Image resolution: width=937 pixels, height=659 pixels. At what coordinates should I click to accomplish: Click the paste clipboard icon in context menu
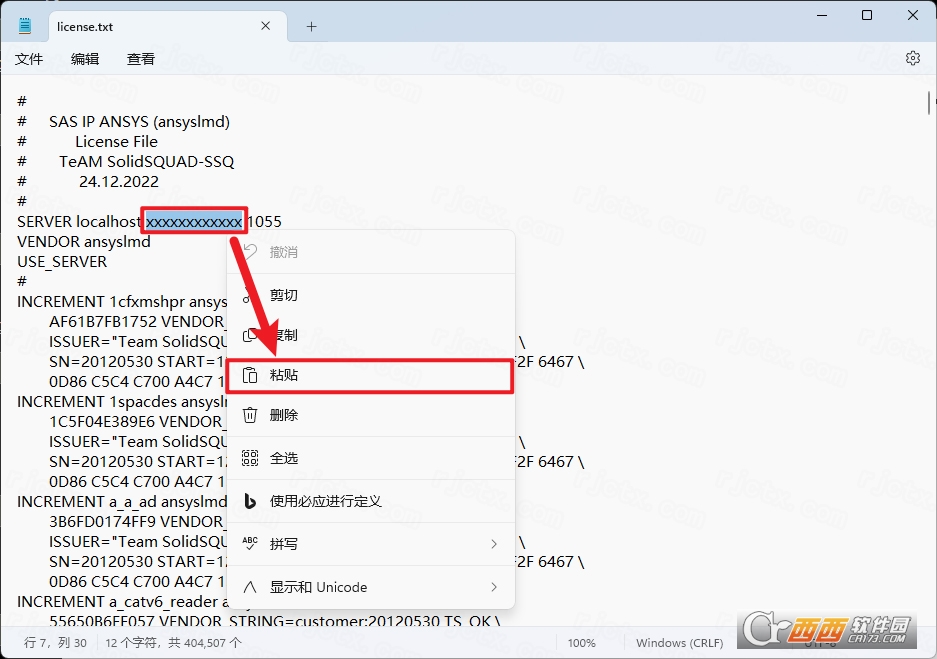[x=250, y=375]
